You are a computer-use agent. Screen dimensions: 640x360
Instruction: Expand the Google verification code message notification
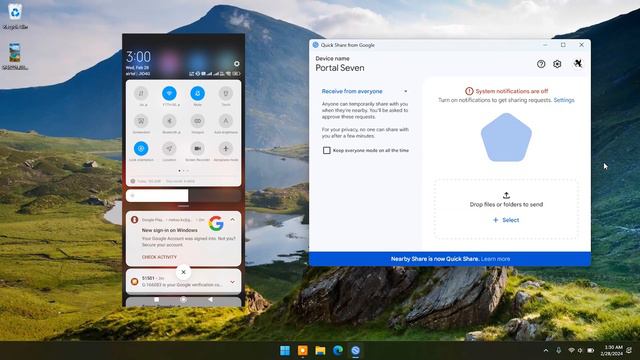click(232, 282)
